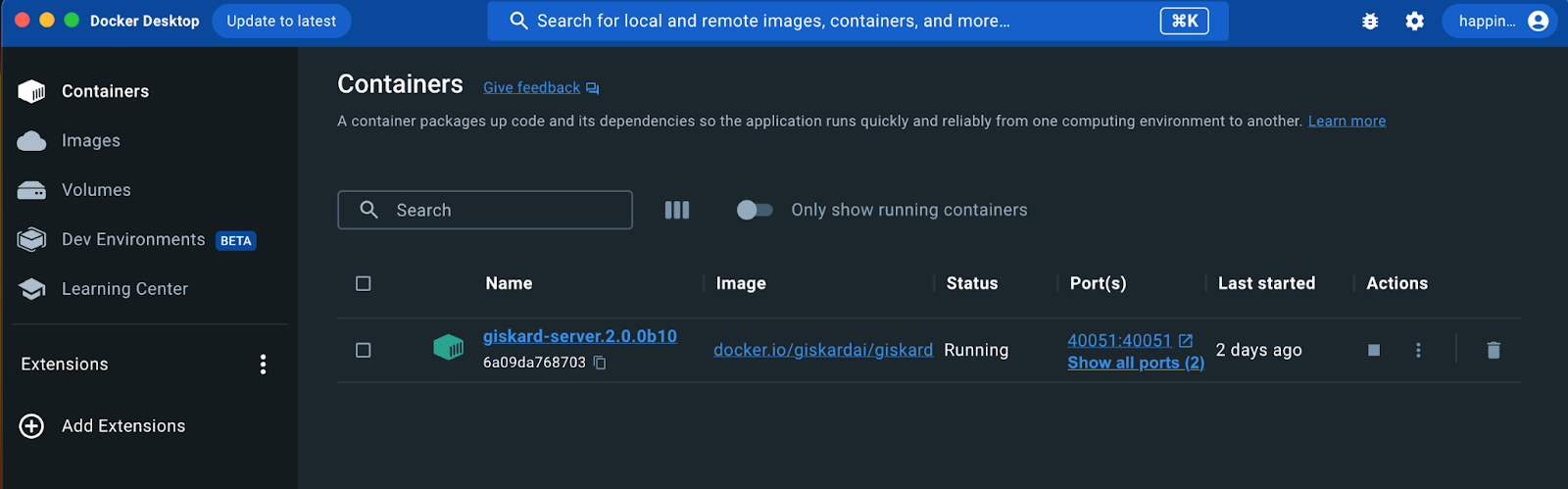Image resolution: width=1568 pixels, height=489 pixels.
Task: Check the select-all containers checkbox
Action: 364,283
